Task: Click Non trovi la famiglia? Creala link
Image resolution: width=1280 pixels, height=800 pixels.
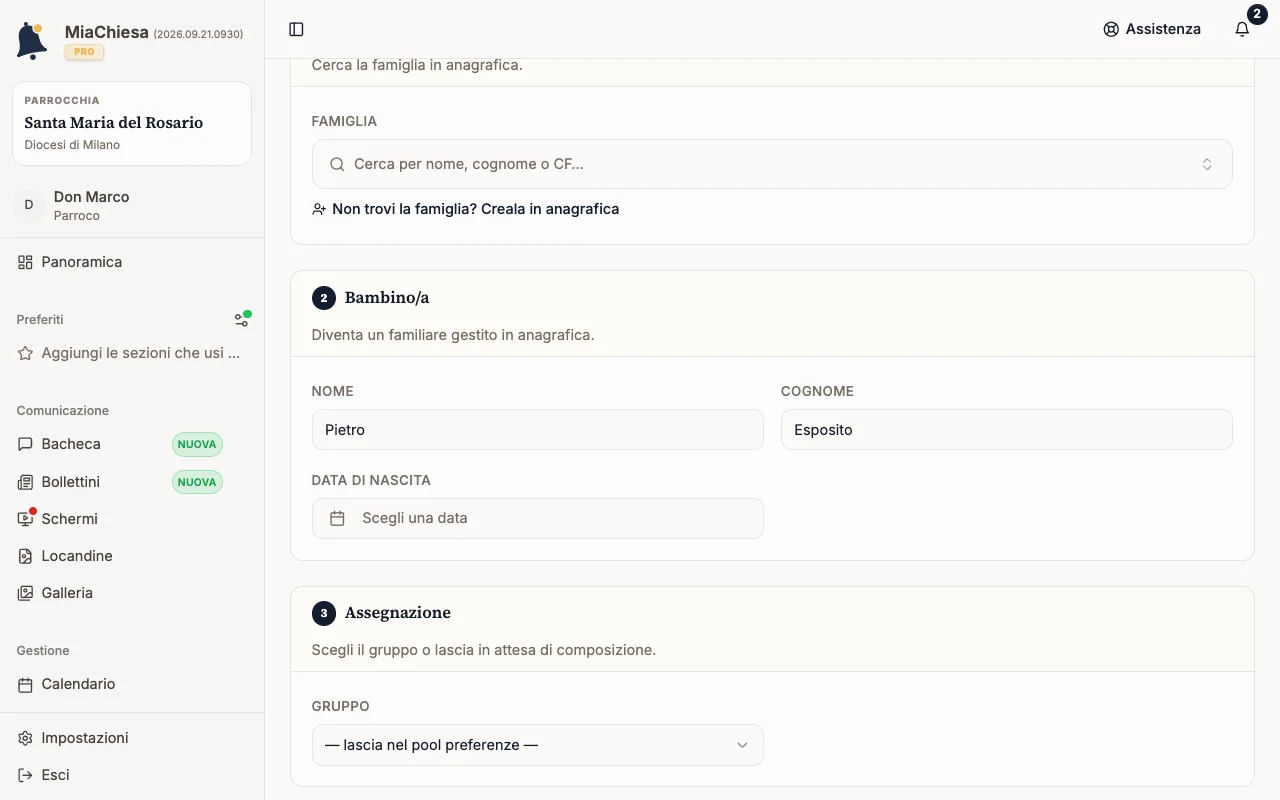Action: (x=465, y=209)
